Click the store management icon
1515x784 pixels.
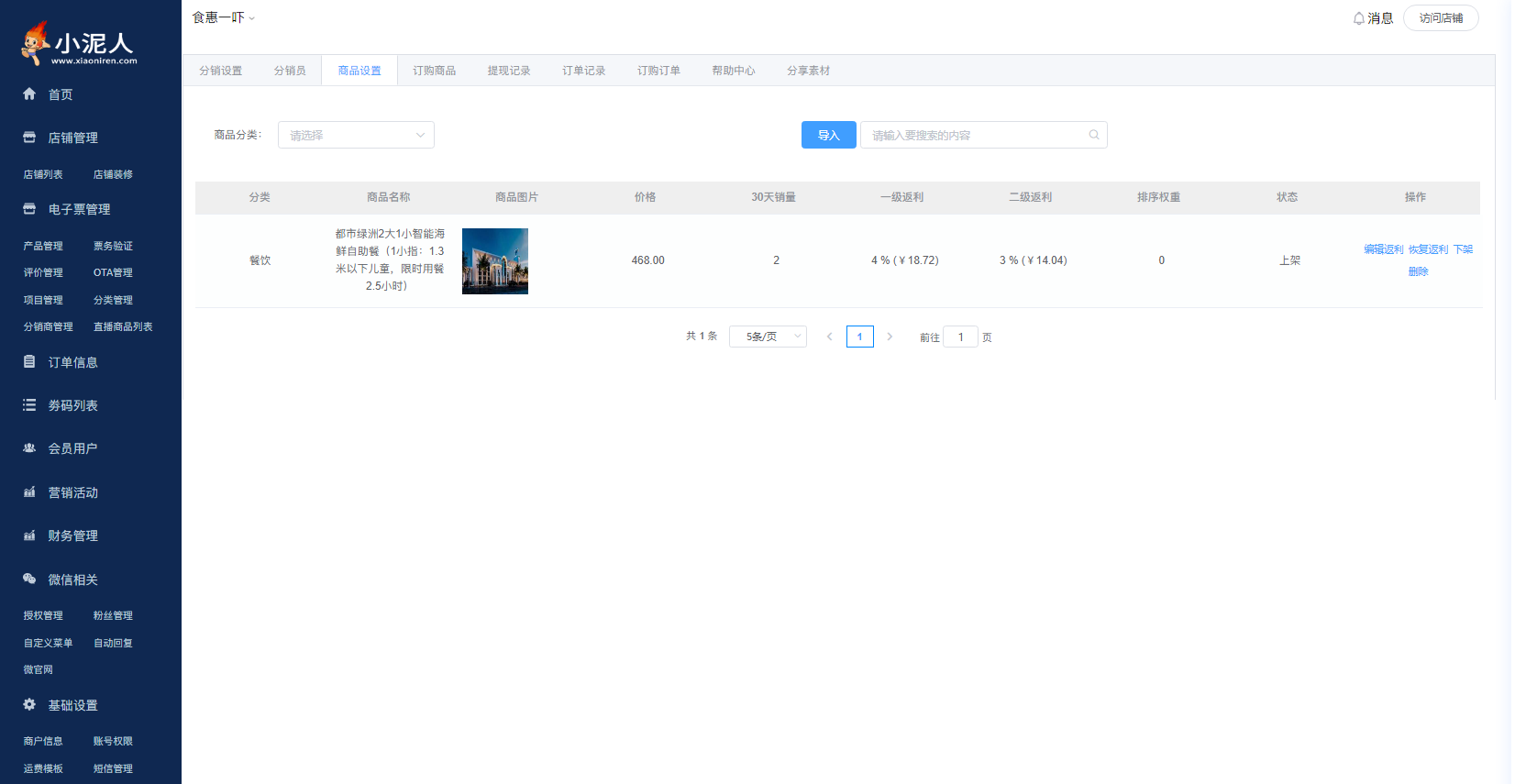29,138
